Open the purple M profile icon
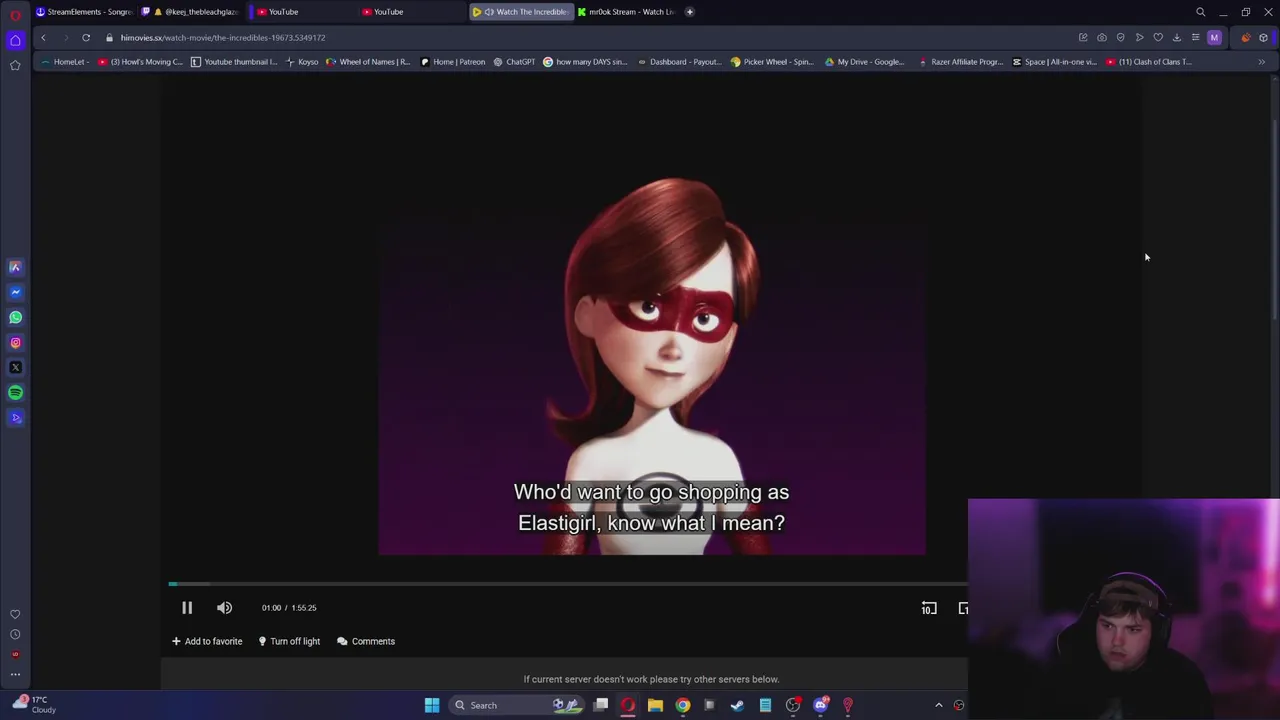 click(1214, 38)
